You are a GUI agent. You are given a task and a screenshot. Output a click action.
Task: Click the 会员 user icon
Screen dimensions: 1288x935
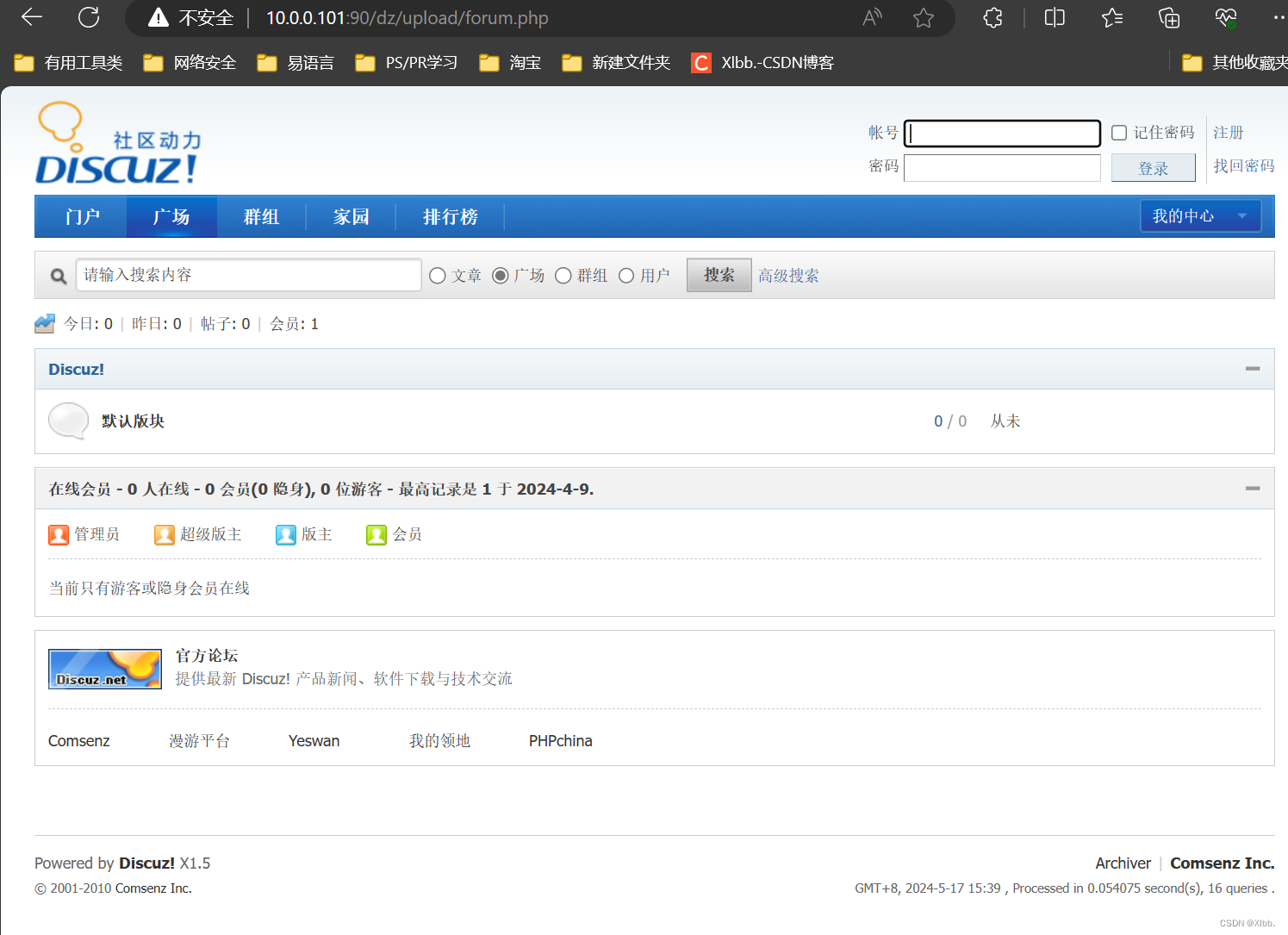[x=376, y=535]
